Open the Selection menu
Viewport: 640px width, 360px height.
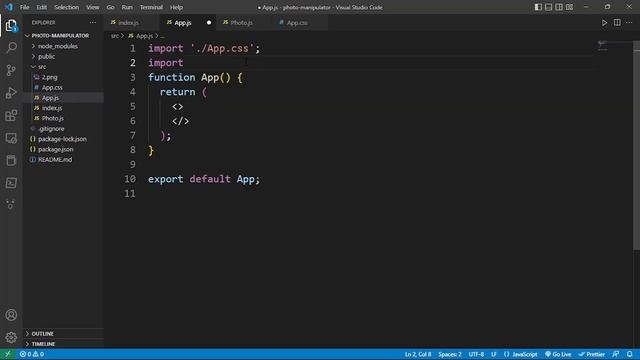click(x=67, y=7)
